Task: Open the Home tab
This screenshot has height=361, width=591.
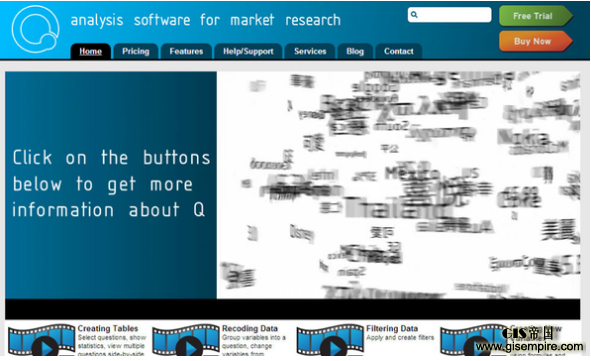Action: pos(90,51)
